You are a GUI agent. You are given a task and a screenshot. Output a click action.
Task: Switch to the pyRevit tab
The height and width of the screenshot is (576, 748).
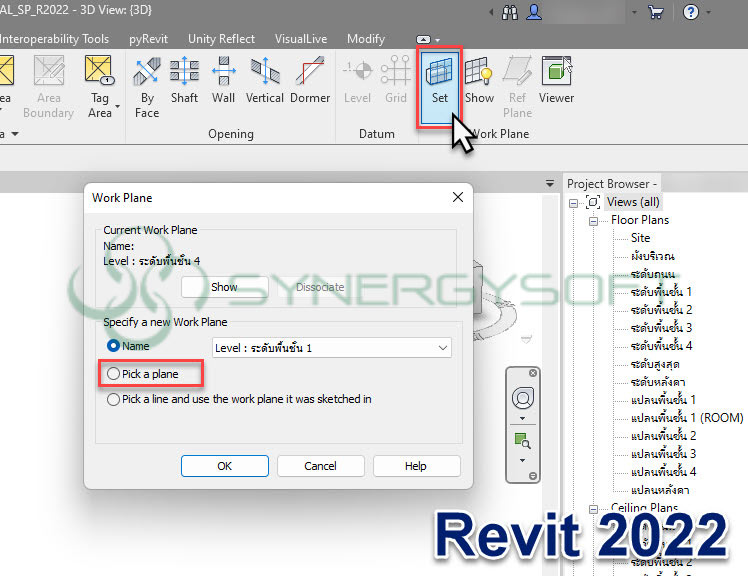tap(148, 39)
